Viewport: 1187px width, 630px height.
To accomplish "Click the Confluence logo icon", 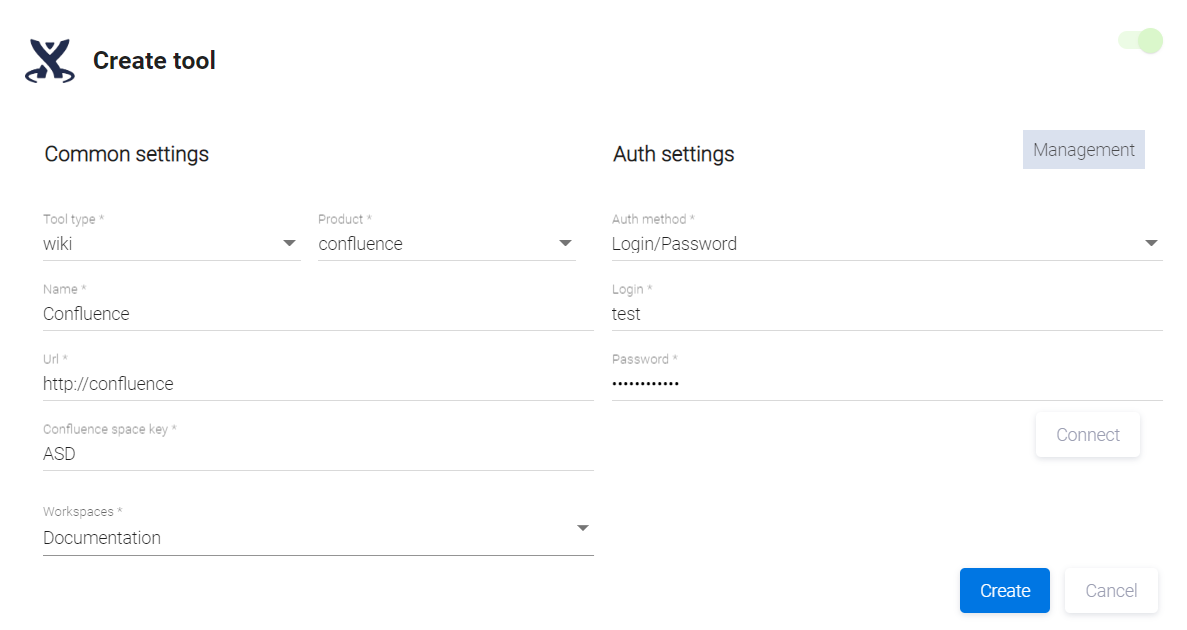I will point(50,61).
